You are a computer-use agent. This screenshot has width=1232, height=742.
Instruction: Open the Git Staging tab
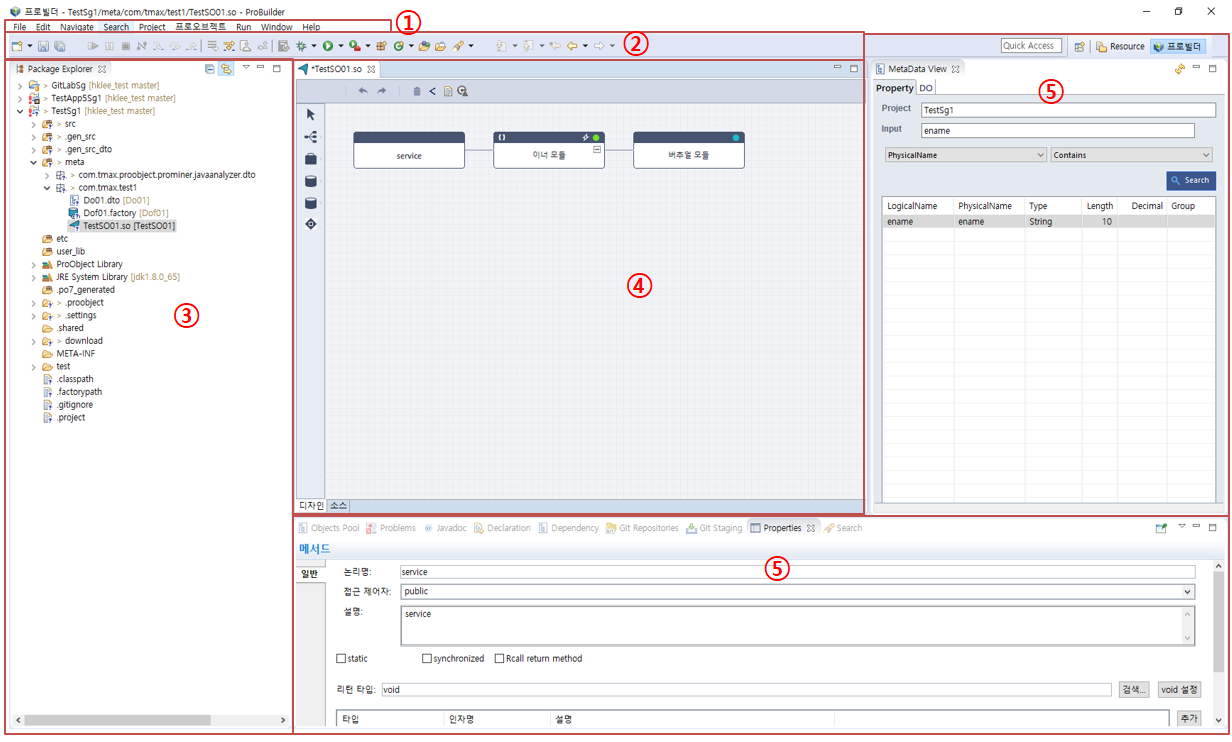tap(714, 528)
